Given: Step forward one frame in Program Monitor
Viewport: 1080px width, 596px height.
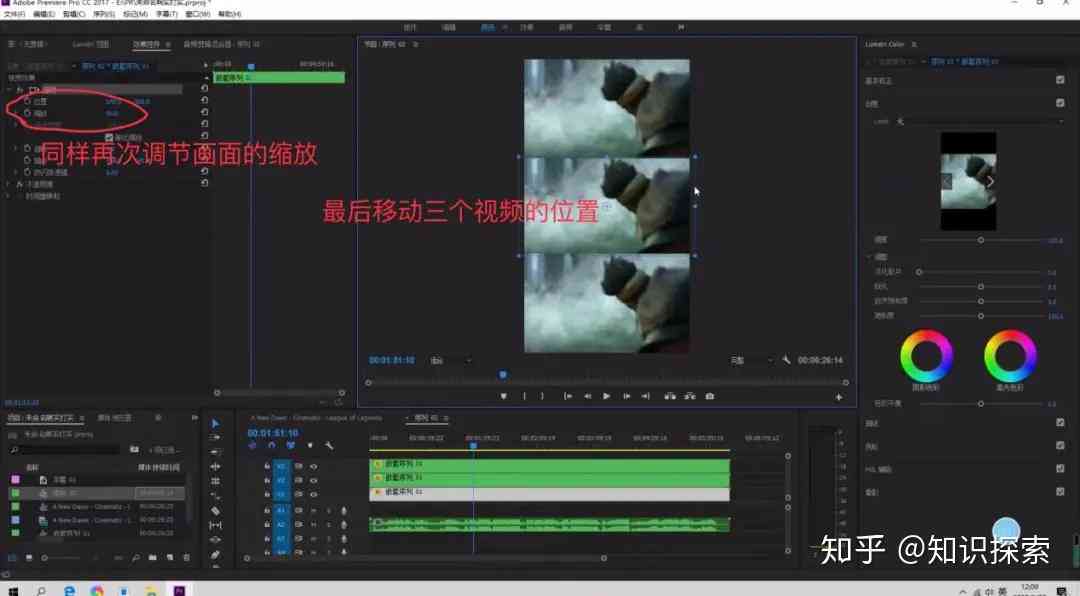Looking at the screenshot, I should click(626, 396).
